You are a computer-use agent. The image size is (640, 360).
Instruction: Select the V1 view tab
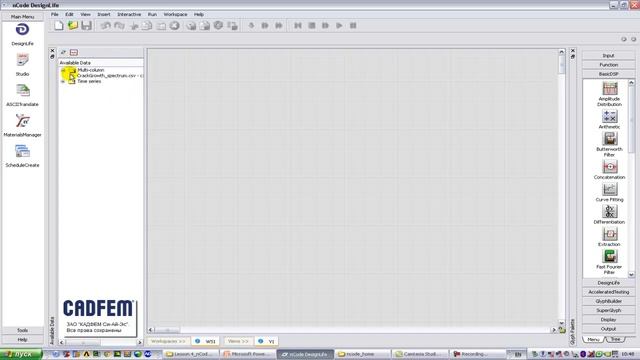pyautogui.click(x=267, y=341)
